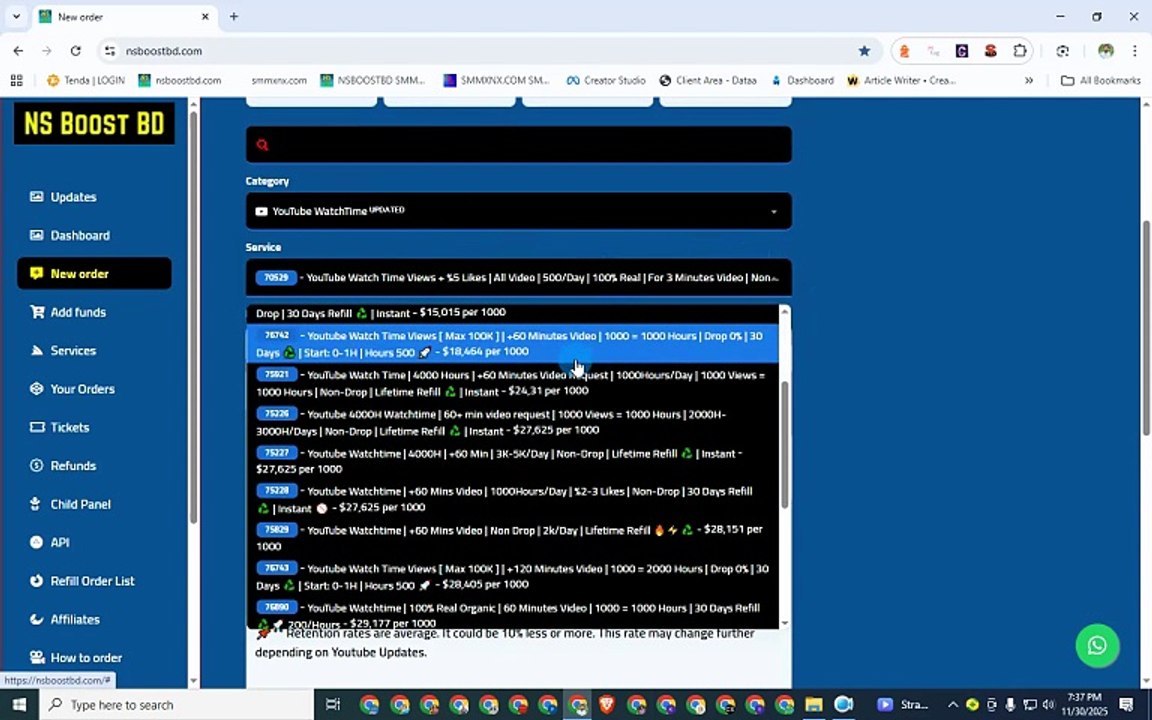The height and width of the screenshot is (720, 1152).
Task: Open the Service dropdown showing service 70529
Action: (519, 278)
